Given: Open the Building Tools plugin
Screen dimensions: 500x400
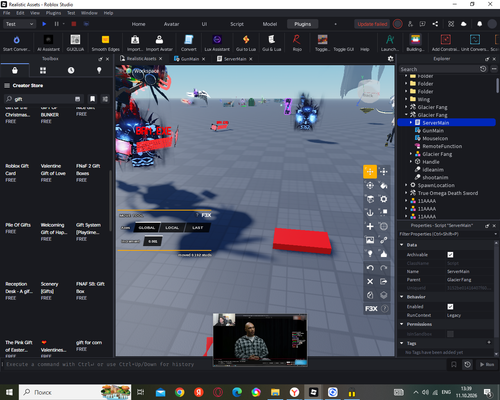Looking at the screenshot, I should pyautogui.click(x=415, y=43).
